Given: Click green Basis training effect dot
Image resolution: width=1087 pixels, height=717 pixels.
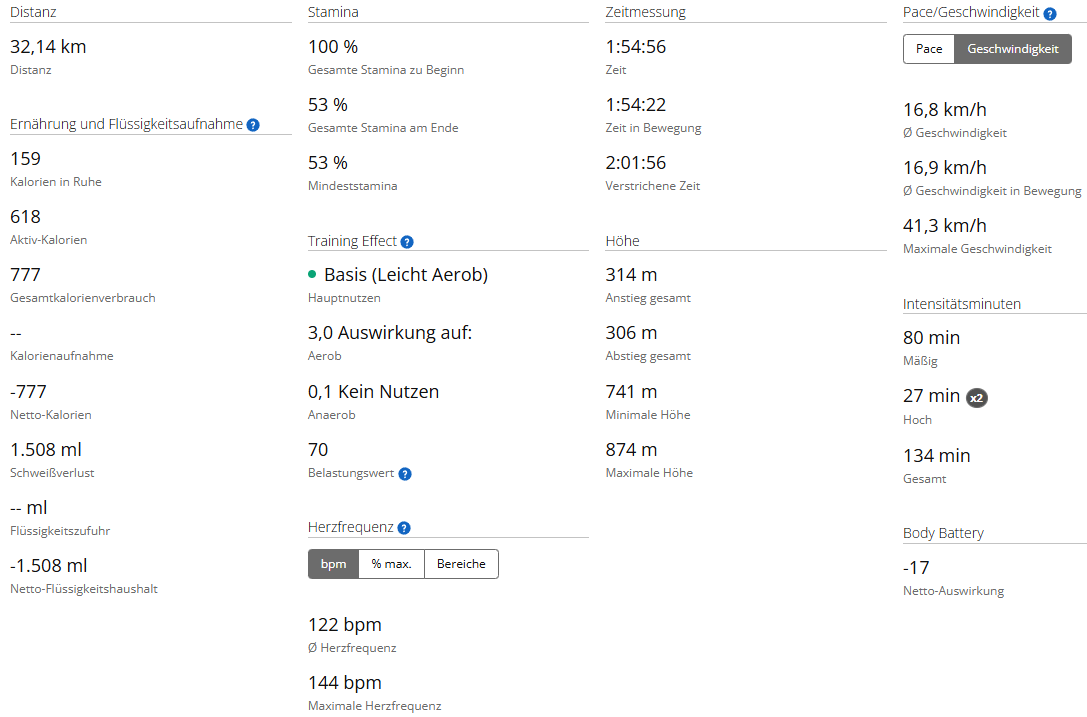Looking at the screenshot, I should (312, 275).
